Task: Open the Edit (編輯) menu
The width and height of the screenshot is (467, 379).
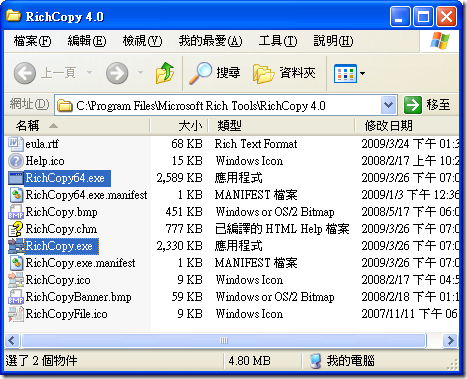Action: coord(87,41)
